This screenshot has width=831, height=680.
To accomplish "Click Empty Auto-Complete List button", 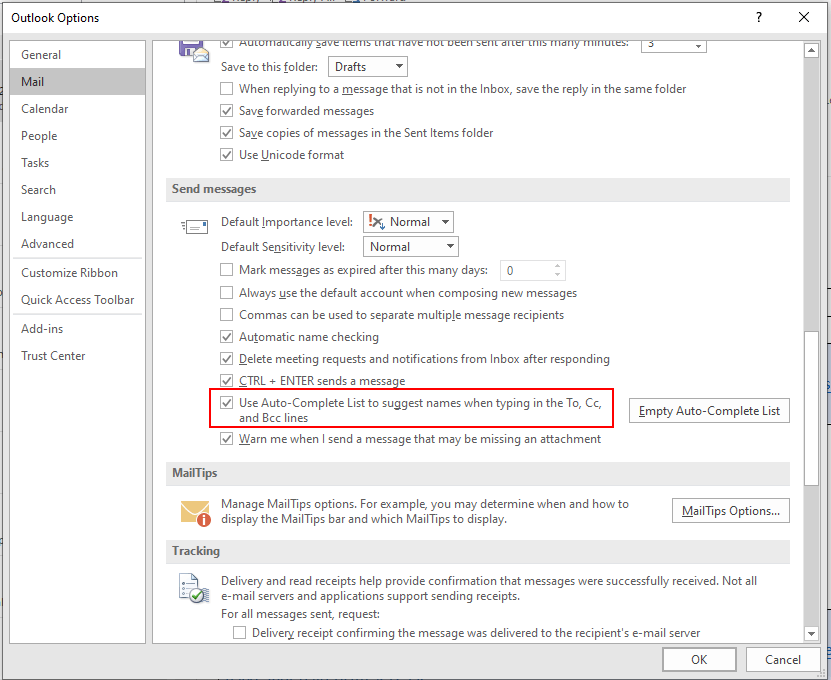I will (x=709, y=411).
